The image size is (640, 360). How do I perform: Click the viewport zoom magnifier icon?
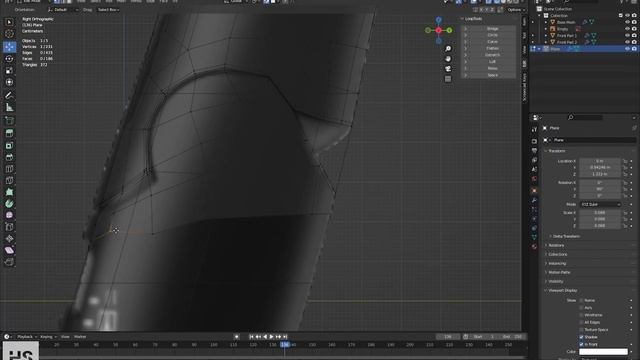pyautogui.click(x=448, y=49)
